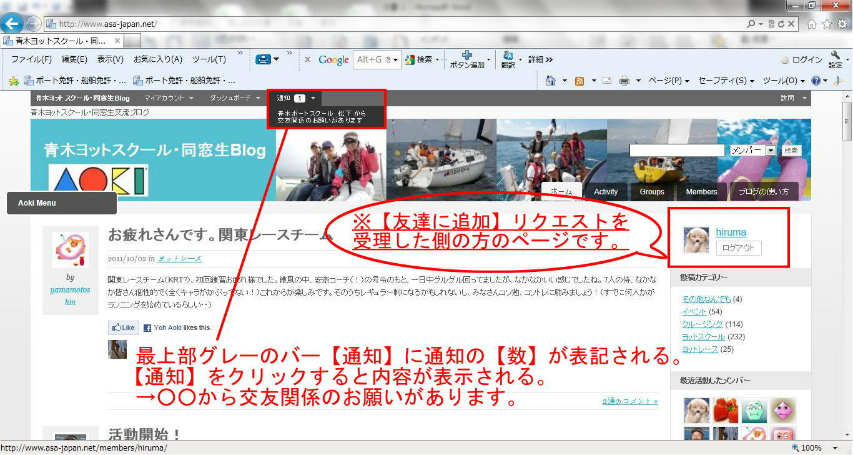Click the read mail icon in command bar
The image size is (853, 455).
607,81
